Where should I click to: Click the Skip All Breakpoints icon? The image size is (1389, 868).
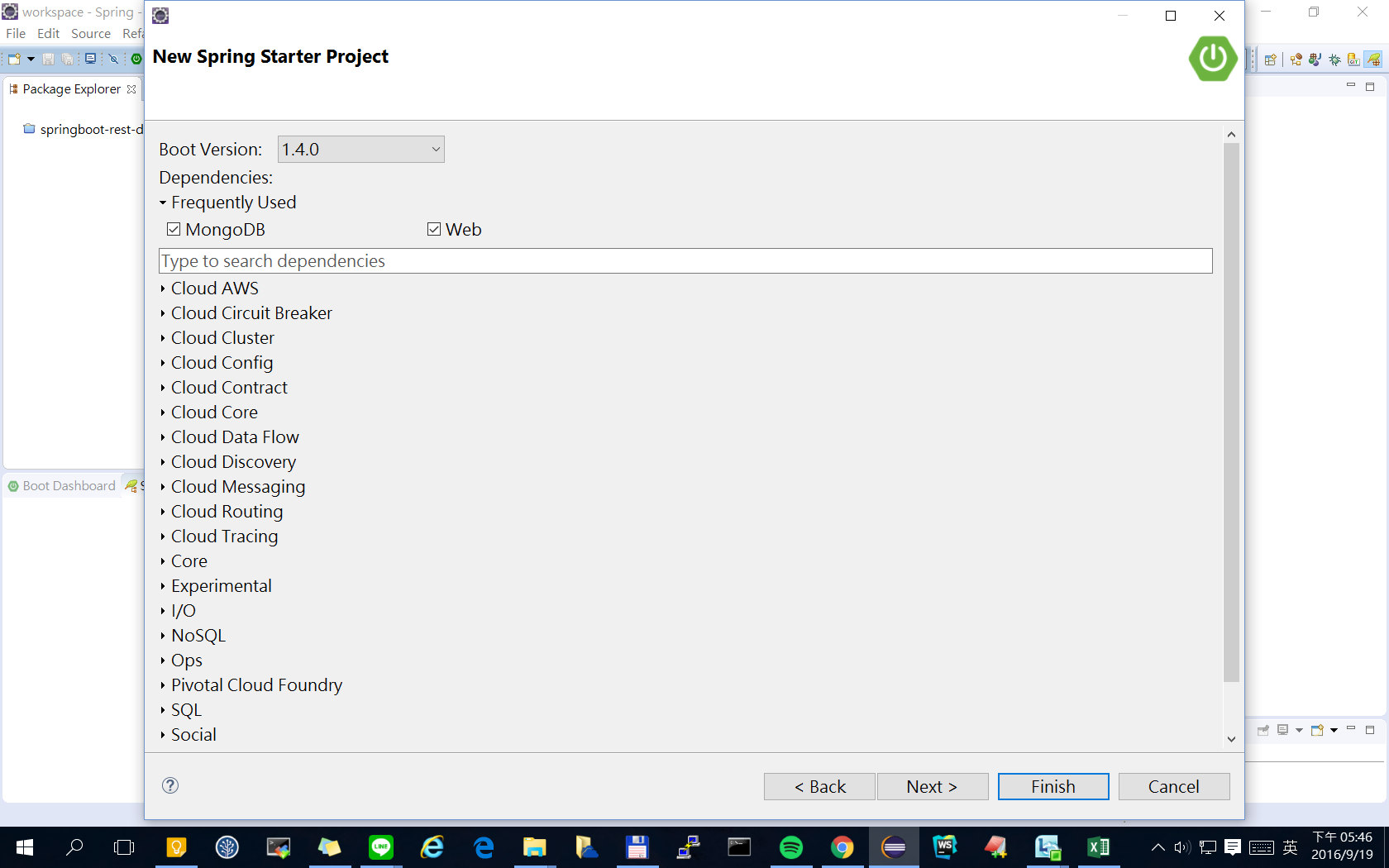[113, 59]
